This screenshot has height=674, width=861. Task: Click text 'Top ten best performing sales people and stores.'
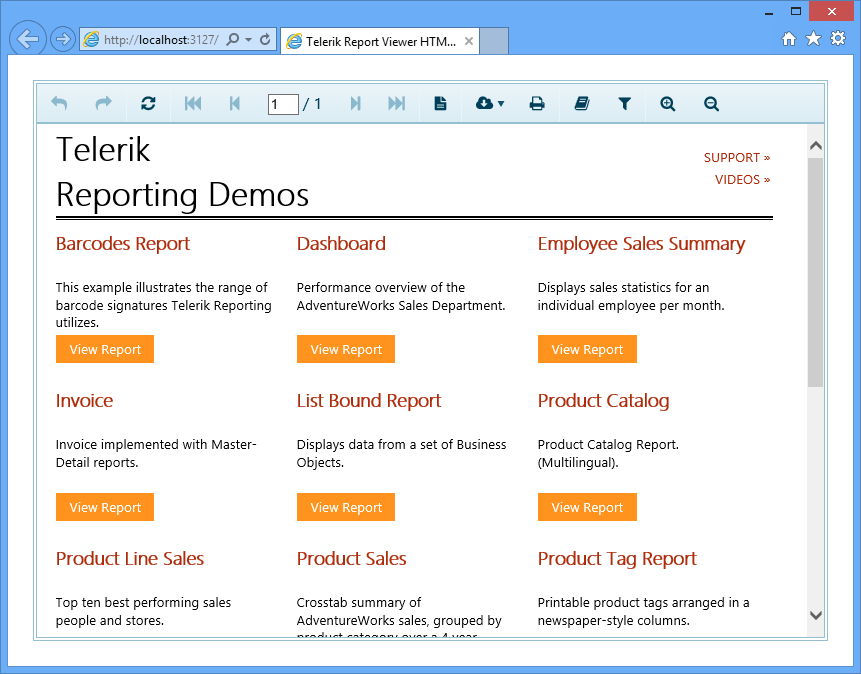143,611
